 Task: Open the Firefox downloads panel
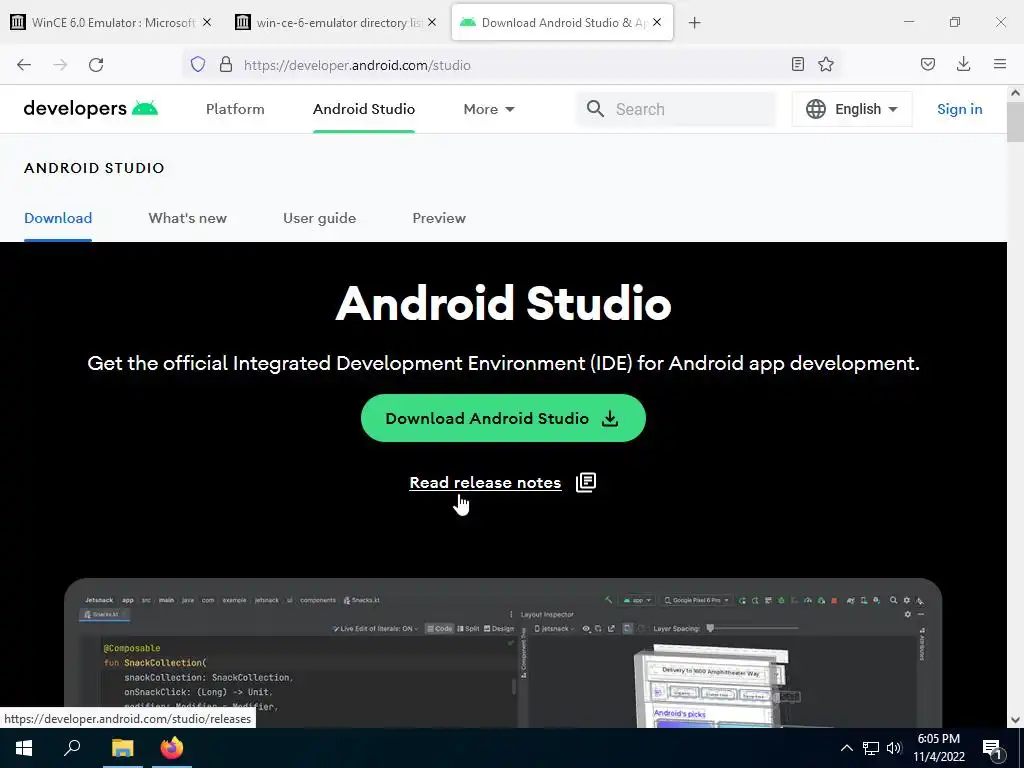(x=963, y=64)
